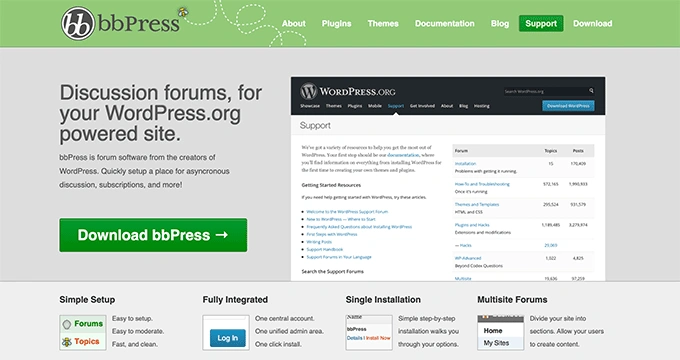Viewport: 680px width, 360px height.
Task: Click Mobile in the WordPress.org nav
Action: click(375, 106)
